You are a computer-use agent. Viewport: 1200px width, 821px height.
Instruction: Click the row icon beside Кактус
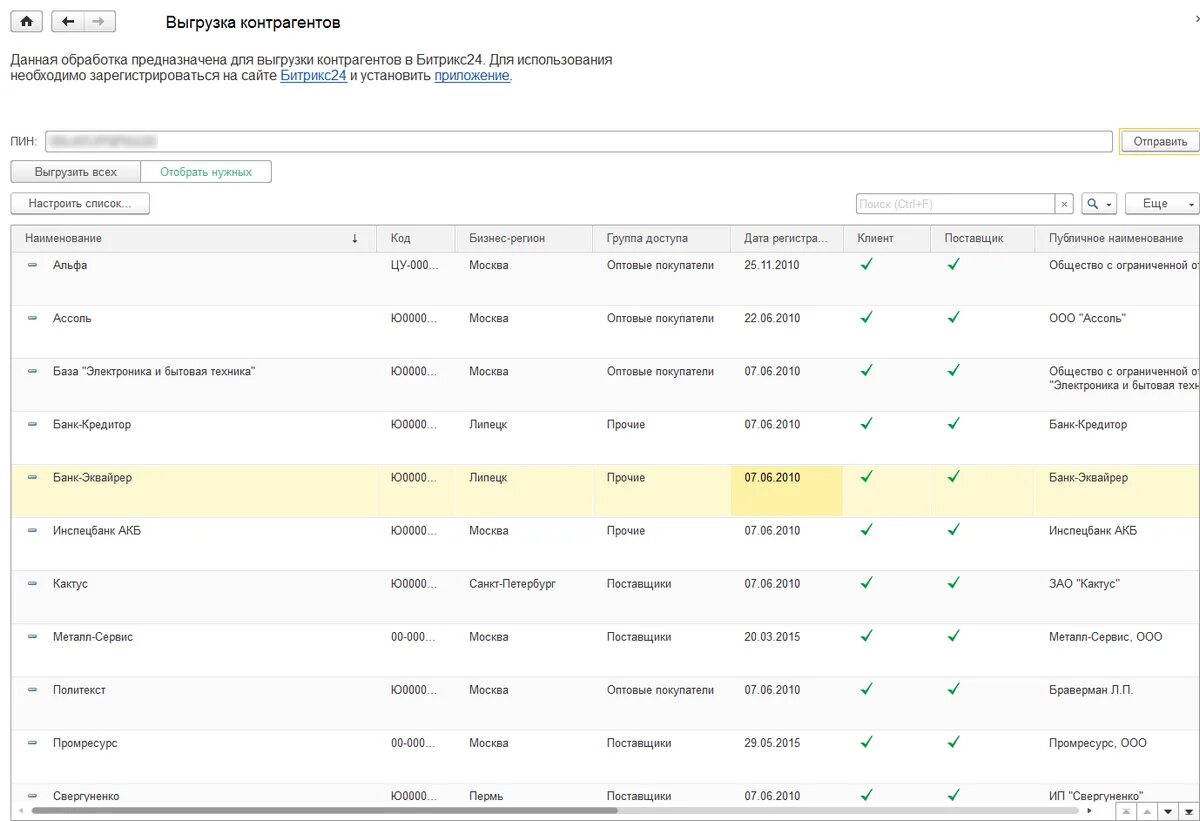[32, 583]
